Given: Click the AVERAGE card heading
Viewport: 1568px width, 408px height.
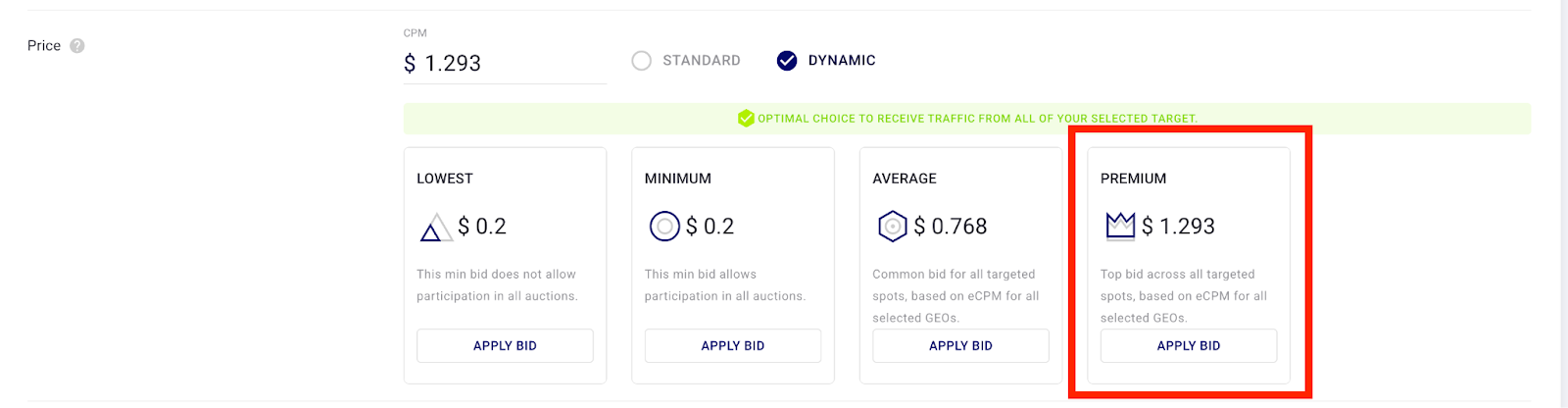Looking at the screenshot, I should point(905,178).
